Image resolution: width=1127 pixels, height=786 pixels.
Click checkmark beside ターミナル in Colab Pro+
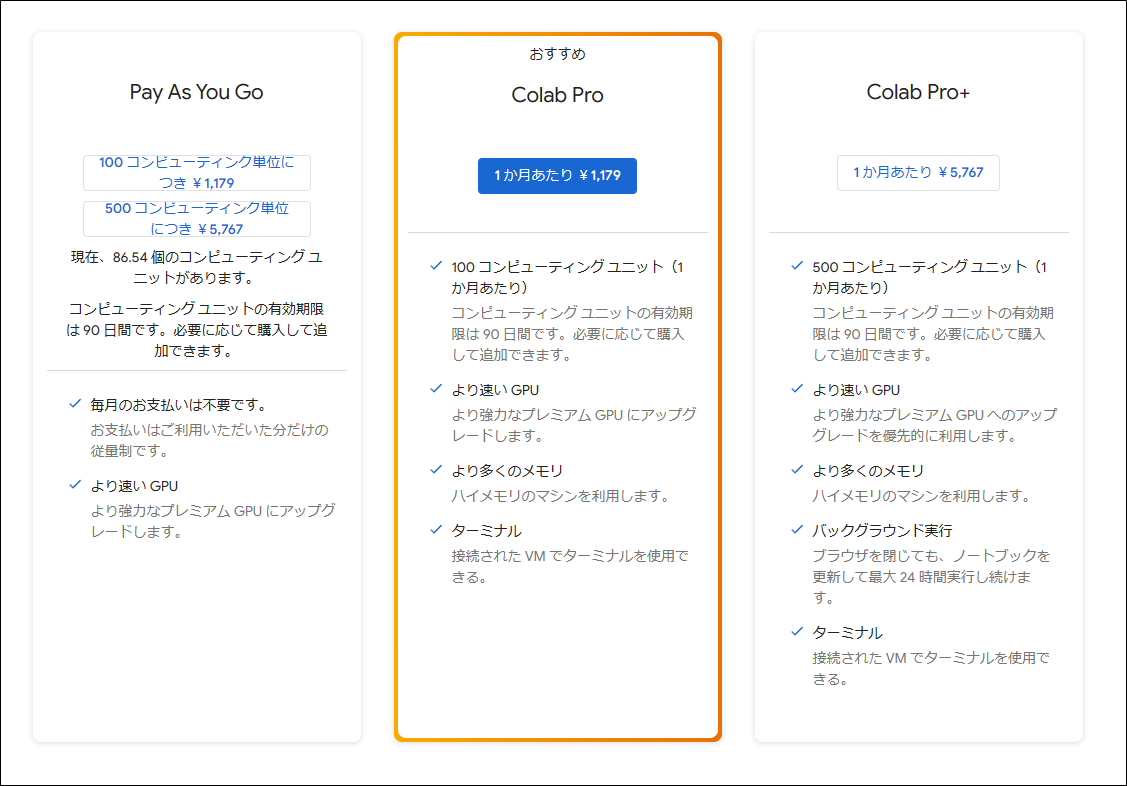pos(796,632)
